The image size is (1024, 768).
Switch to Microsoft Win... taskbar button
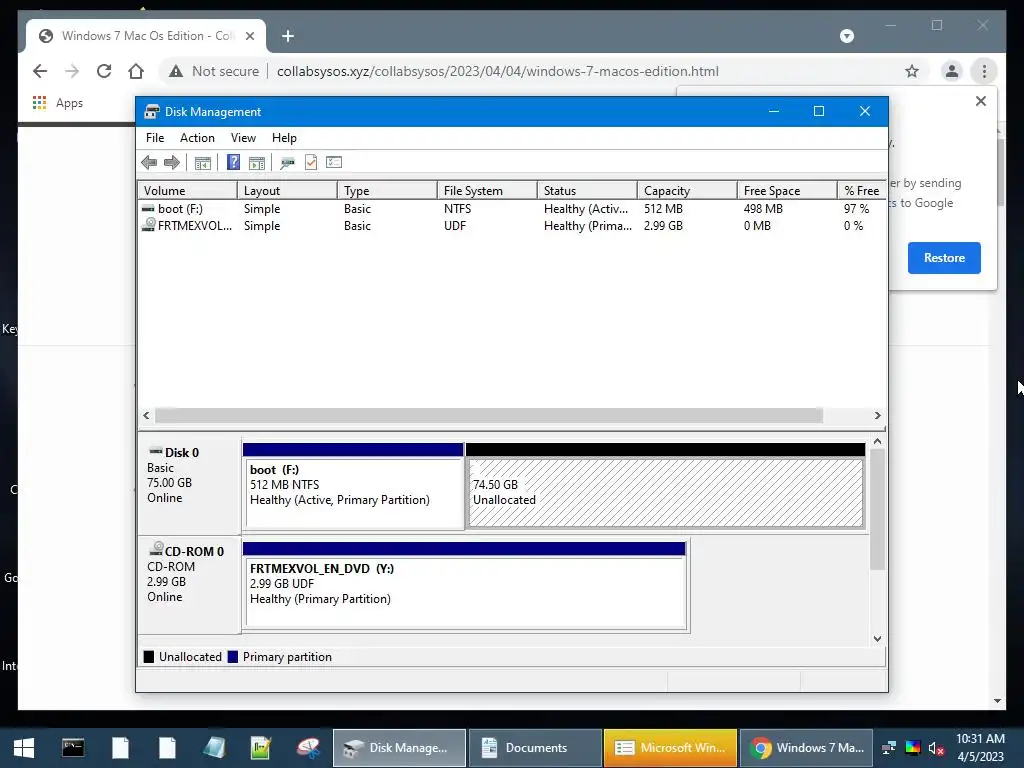coord(670,748)
